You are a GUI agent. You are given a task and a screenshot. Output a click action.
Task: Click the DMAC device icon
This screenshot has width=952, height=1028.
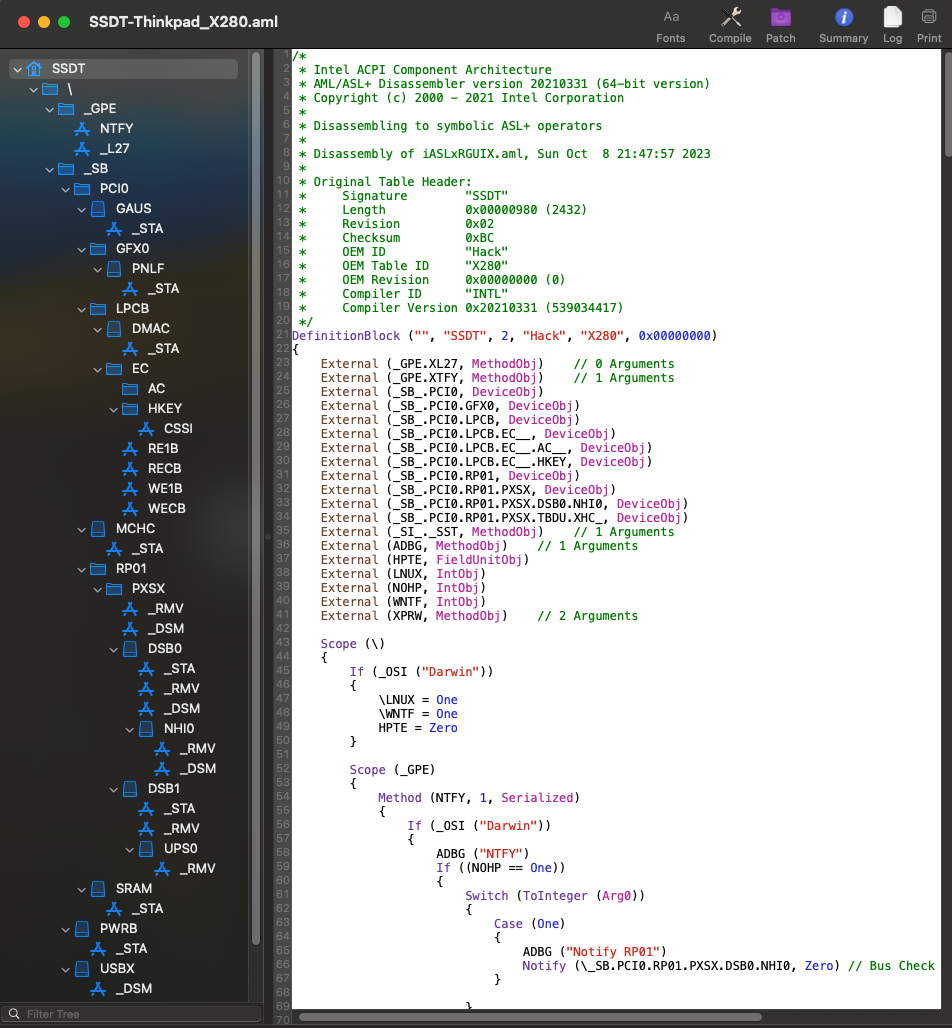point(114,328)
